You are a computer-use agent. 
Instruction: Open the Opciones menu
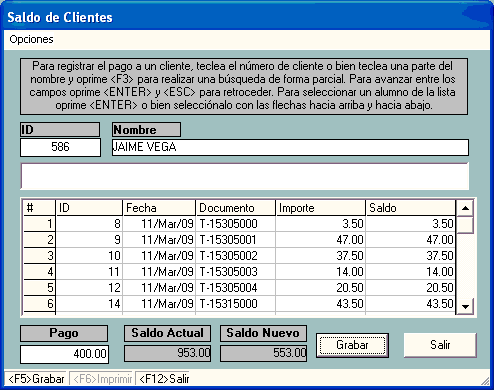[31, 39]
